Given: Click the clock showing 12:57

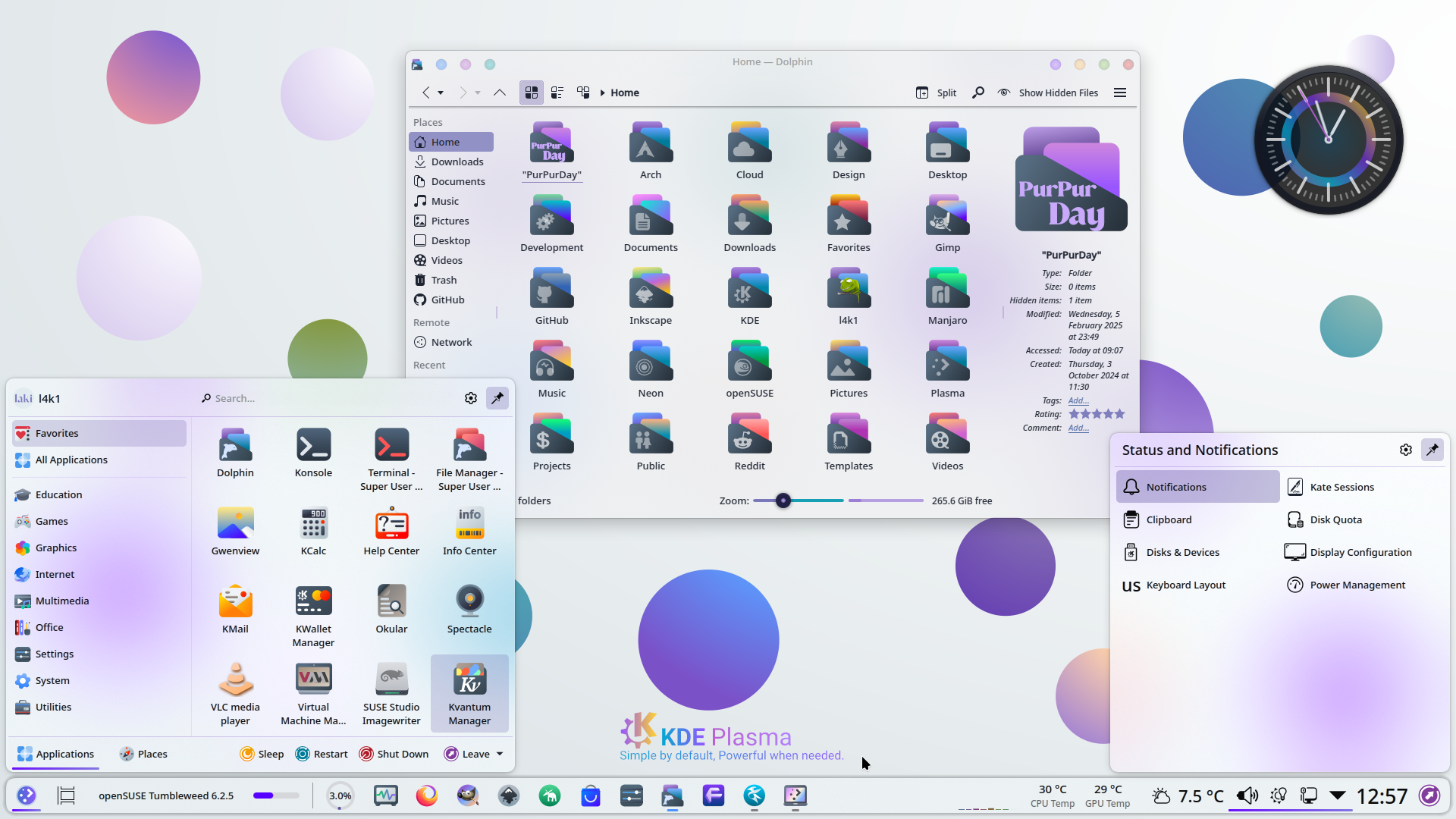Looking at the screenshot, I should (1381, 795).
